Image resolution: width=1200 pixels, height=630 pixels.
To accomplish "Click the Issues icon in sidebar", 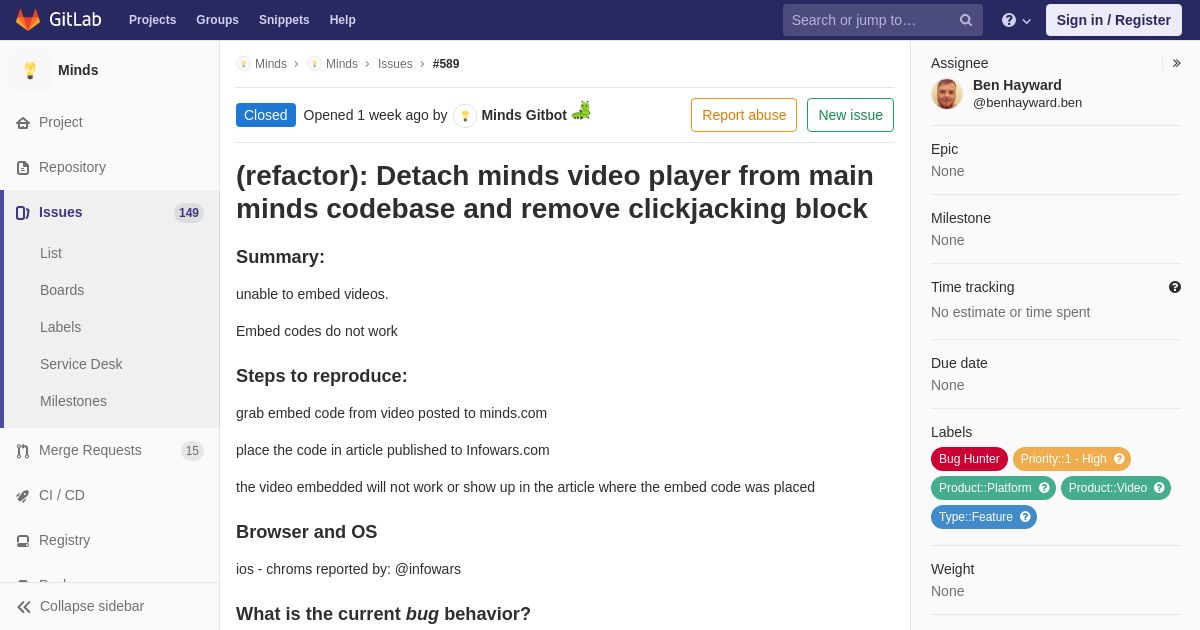I will tap(22, 213).
